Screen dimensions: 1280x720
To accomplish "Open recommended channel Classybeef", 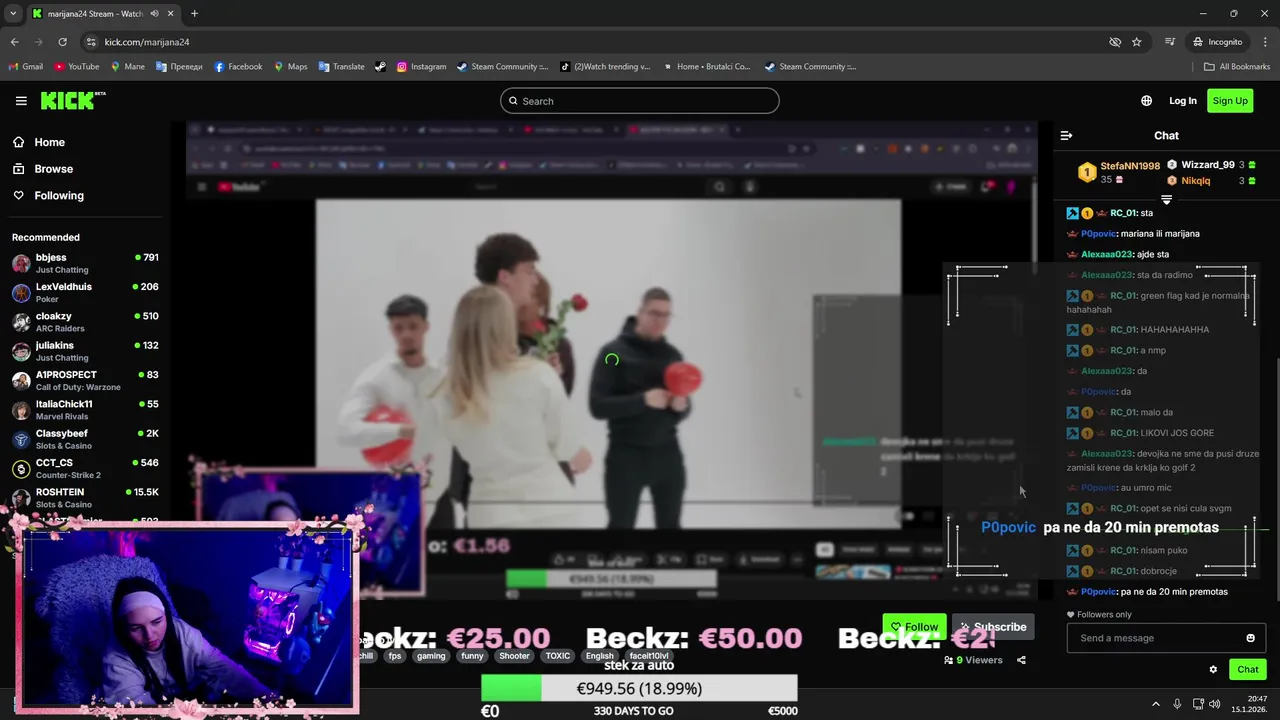I will click(x=85, y=439).
